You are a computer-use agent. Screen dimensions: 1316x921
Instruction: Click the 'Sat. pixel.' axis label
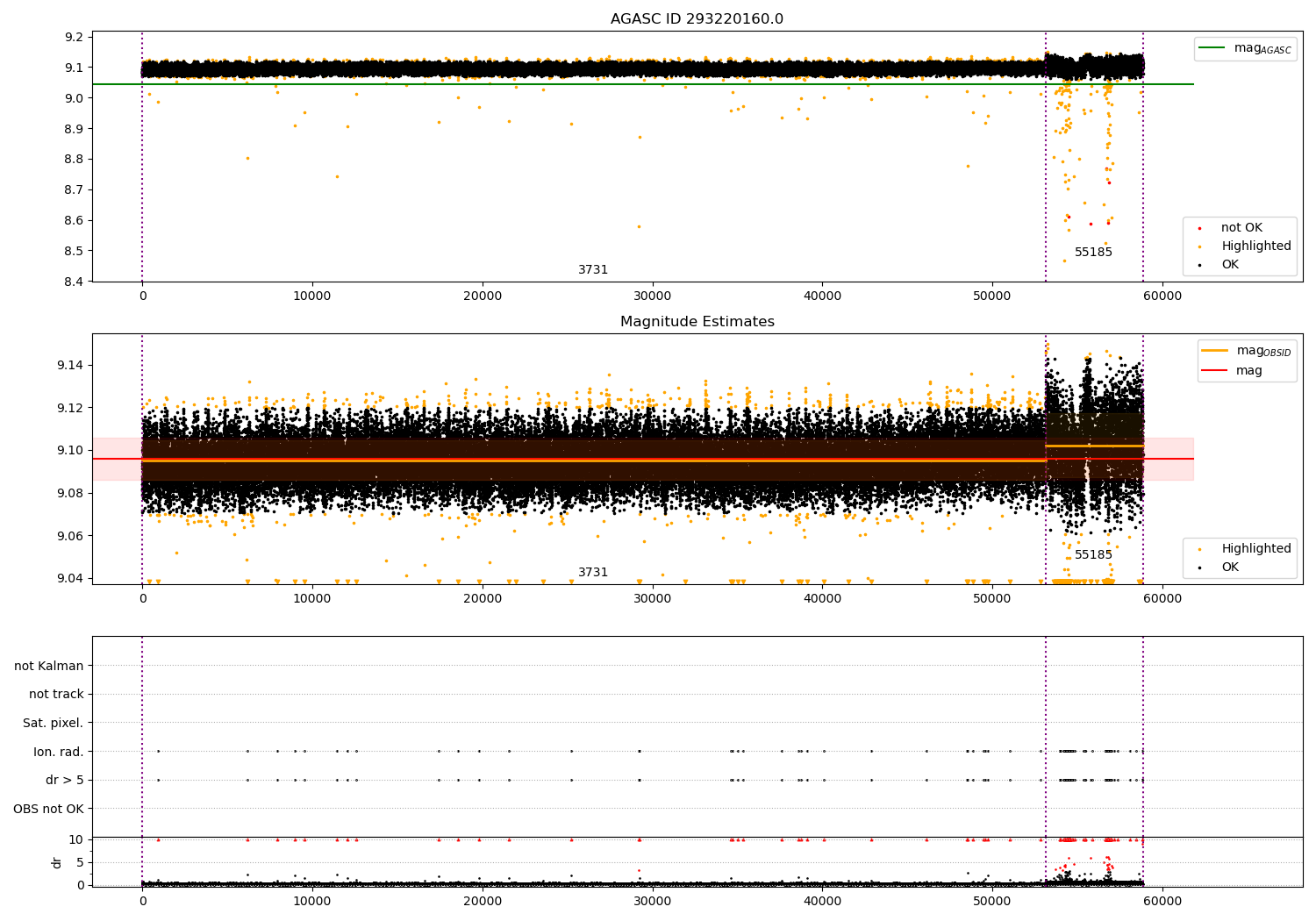[x=54, y=724]
